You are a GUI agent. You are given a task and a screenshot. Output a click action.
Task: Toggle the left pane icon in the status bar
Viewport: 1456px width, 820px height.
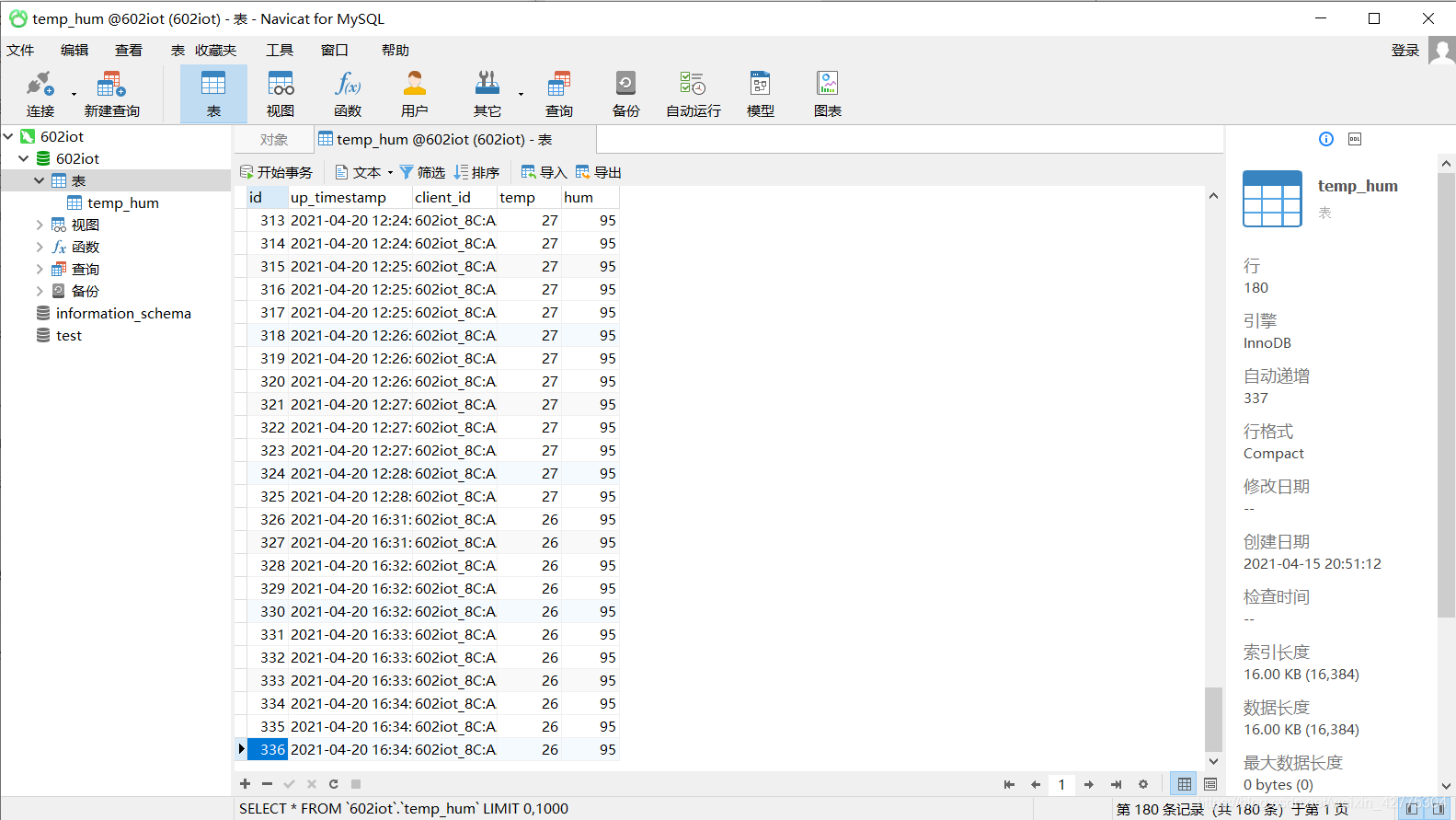tap(1412, 809)
